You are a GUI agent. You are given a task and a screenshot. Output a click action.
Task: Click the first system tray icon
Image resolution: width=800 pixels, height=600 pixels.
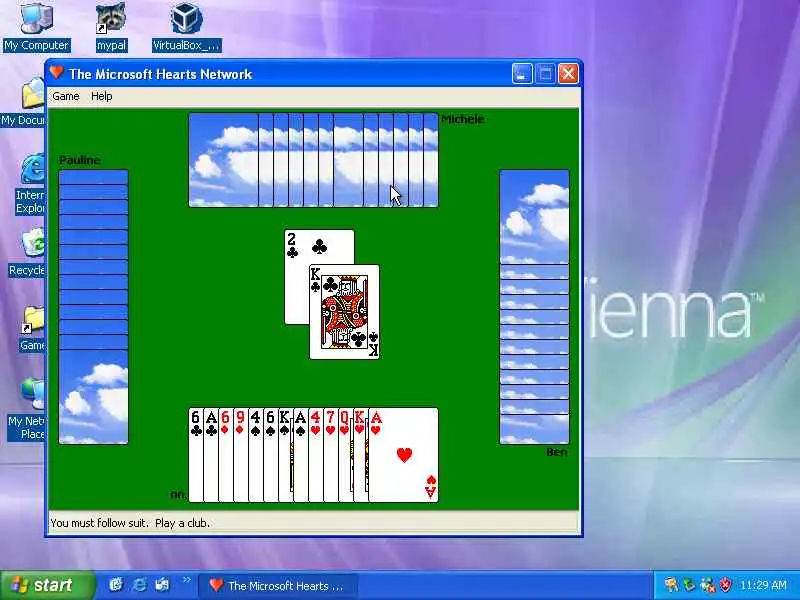[671, 585]
